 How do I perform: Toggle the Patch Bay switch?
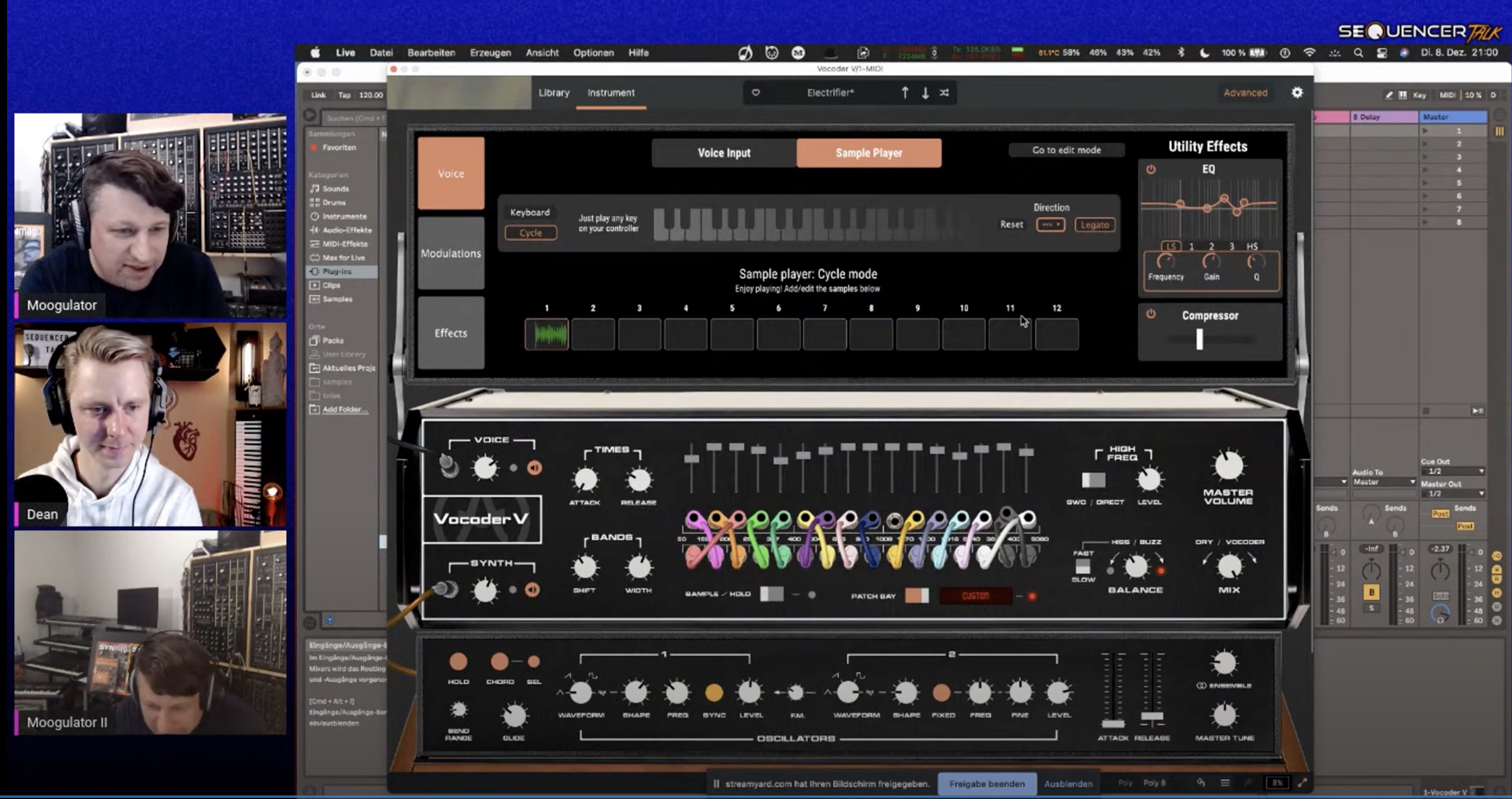(x=917, y=595)
